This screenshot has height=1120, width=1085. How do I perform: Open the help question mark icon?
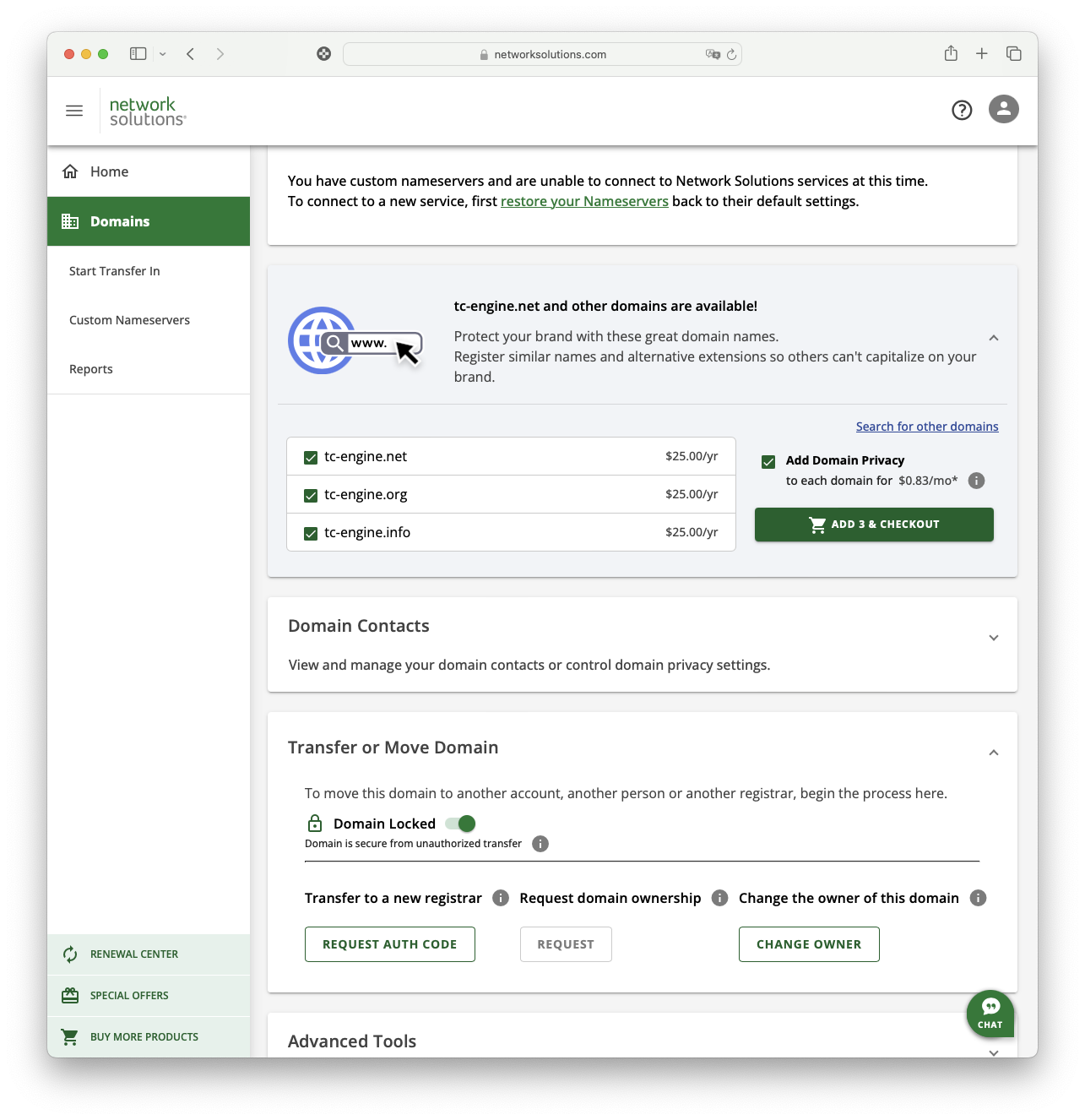[x=962, y=110]
